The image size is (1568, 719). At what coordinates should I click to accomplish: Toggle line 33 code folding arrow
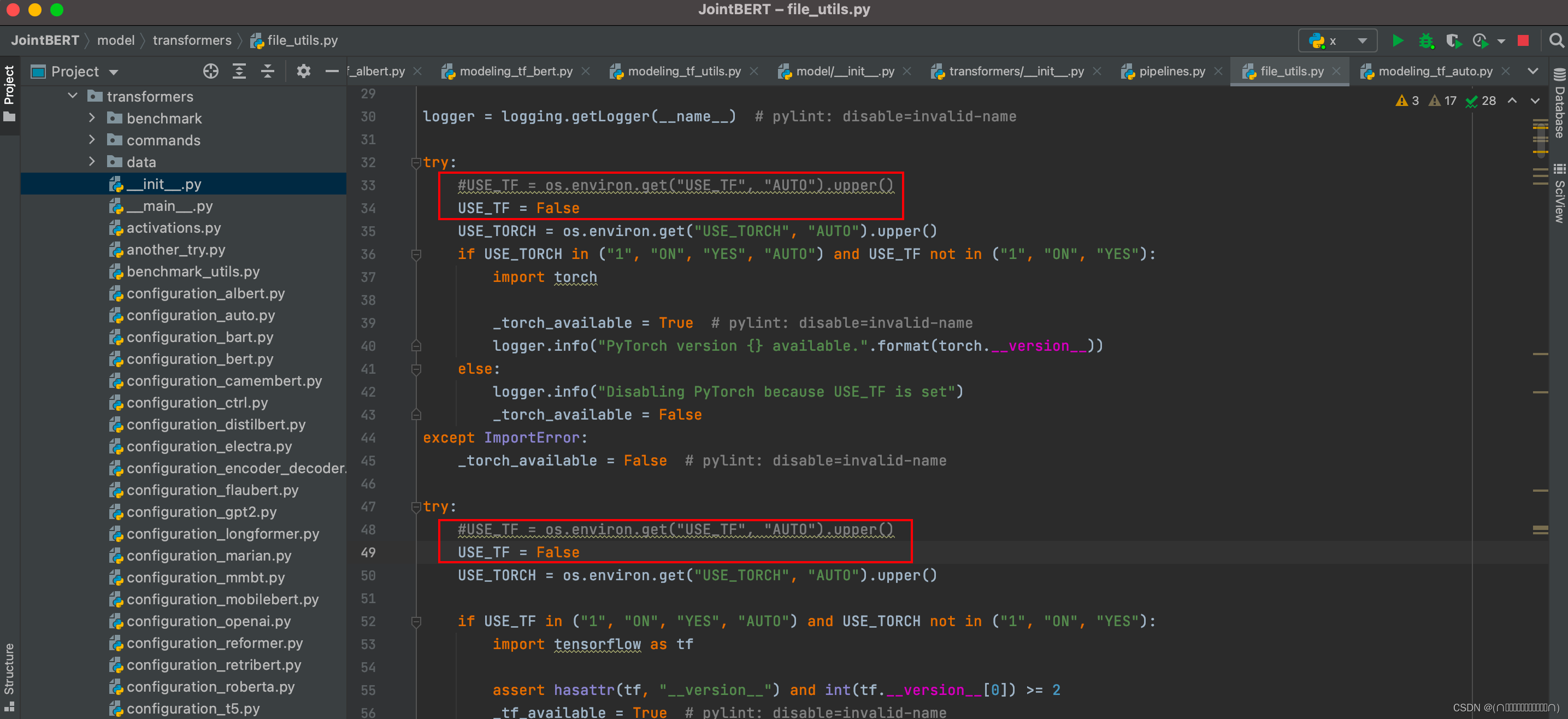coord(415,162)
